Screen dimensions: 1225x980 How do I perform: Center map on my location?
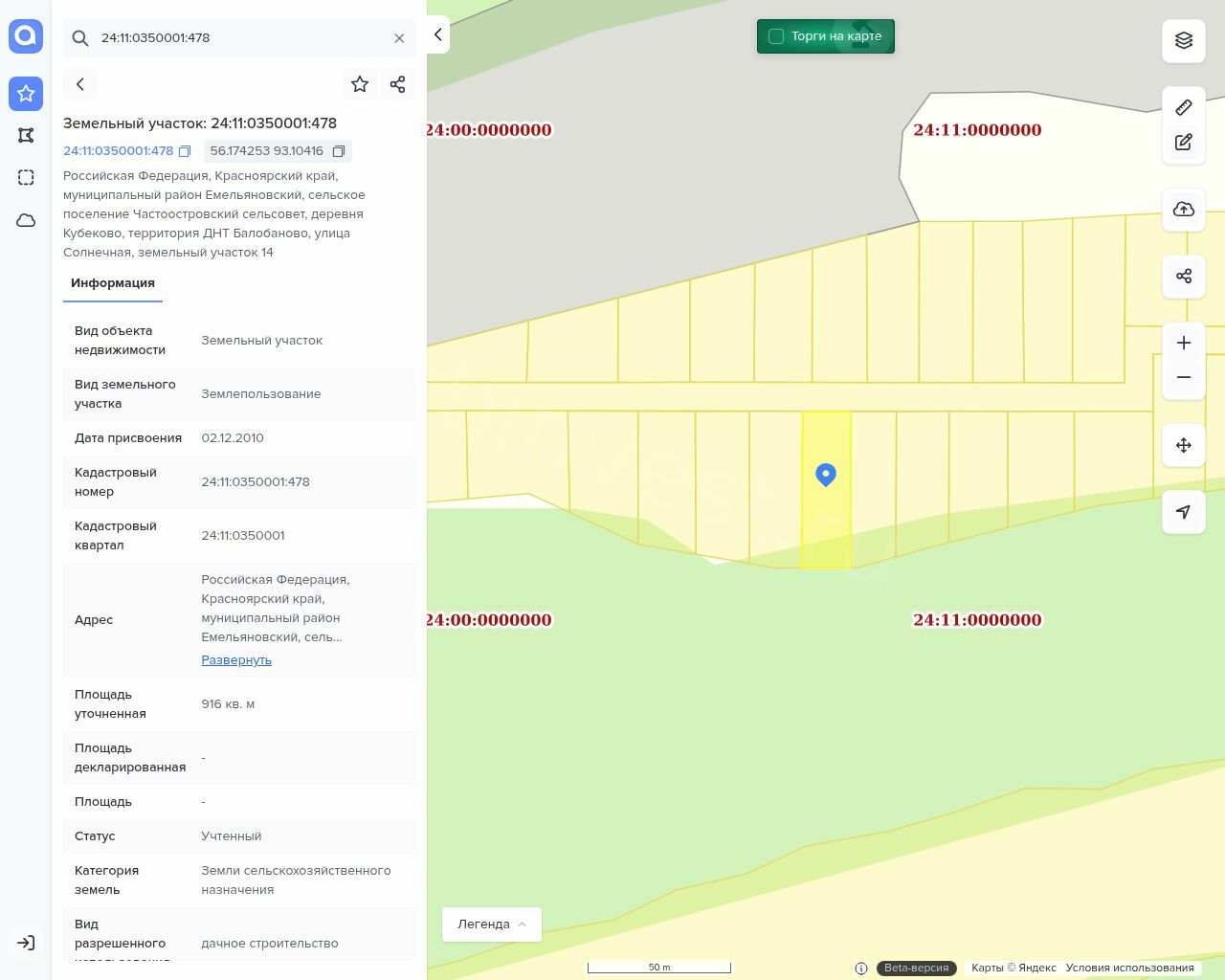1184,512
